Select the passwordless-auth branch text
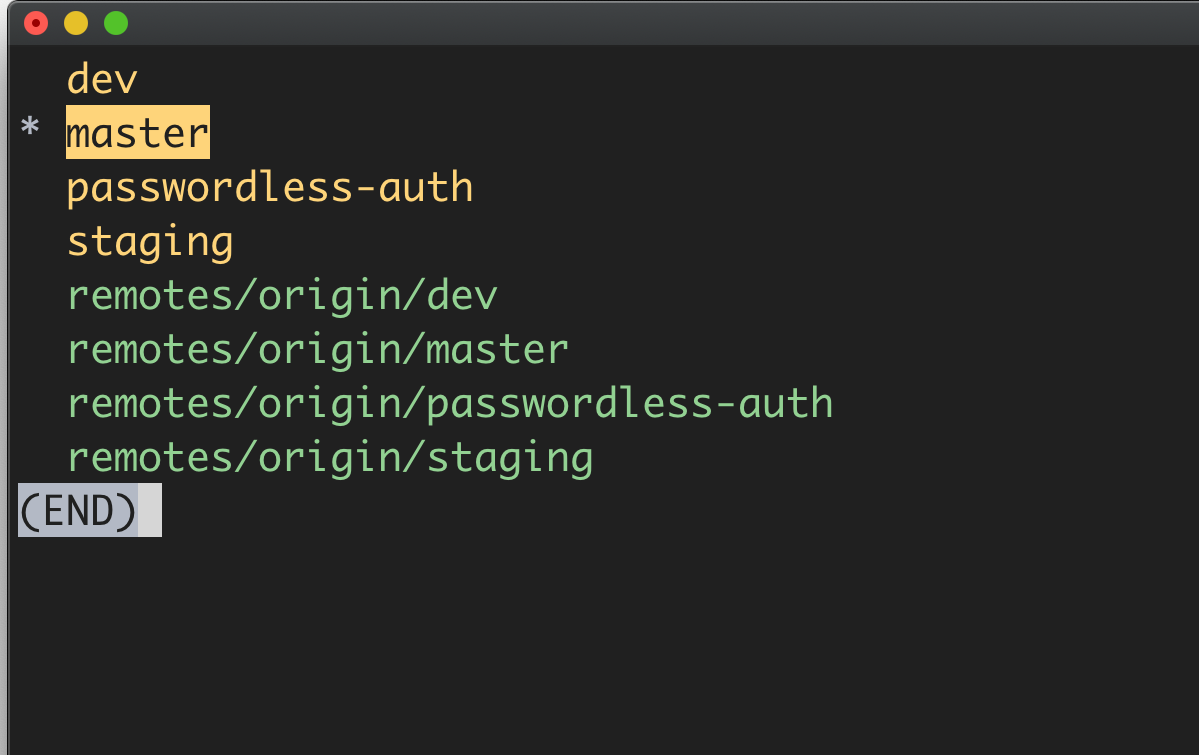Image resolution: width=1199 pixels, height=755 pixels. click(268, 186)
